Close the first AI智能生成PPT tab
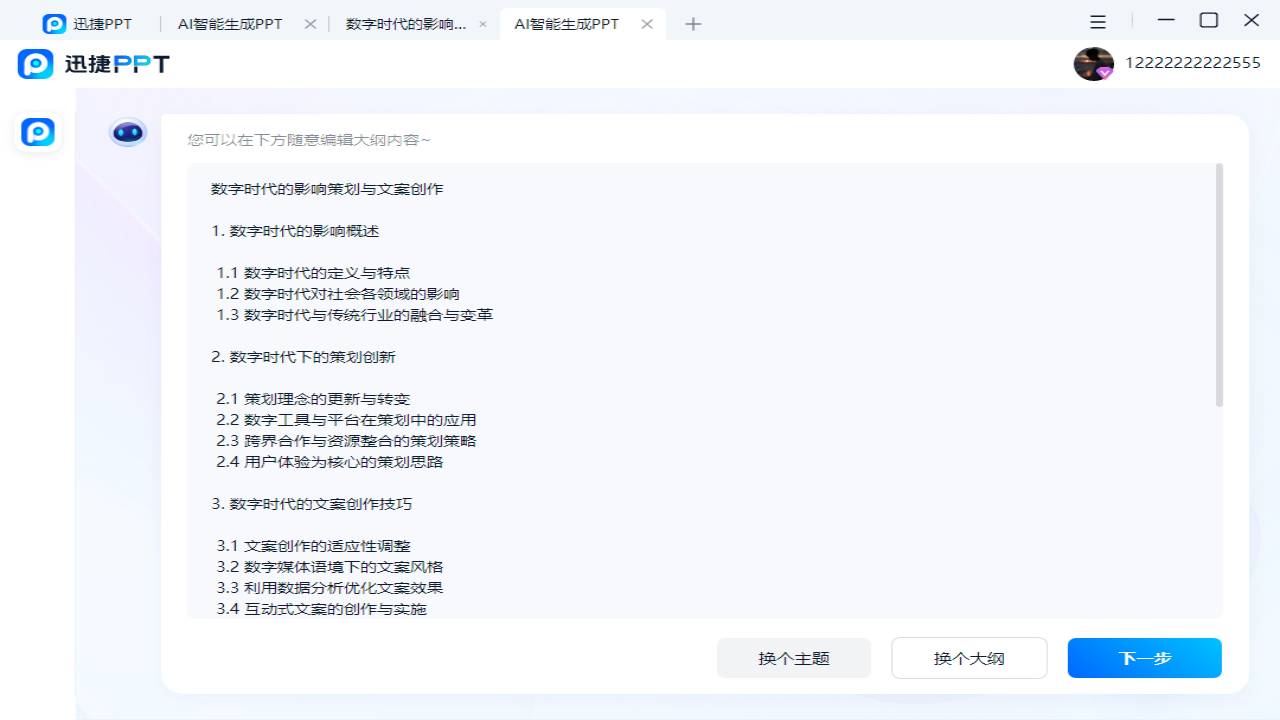The image size is (1280, 720). click(x=308, y=22)
